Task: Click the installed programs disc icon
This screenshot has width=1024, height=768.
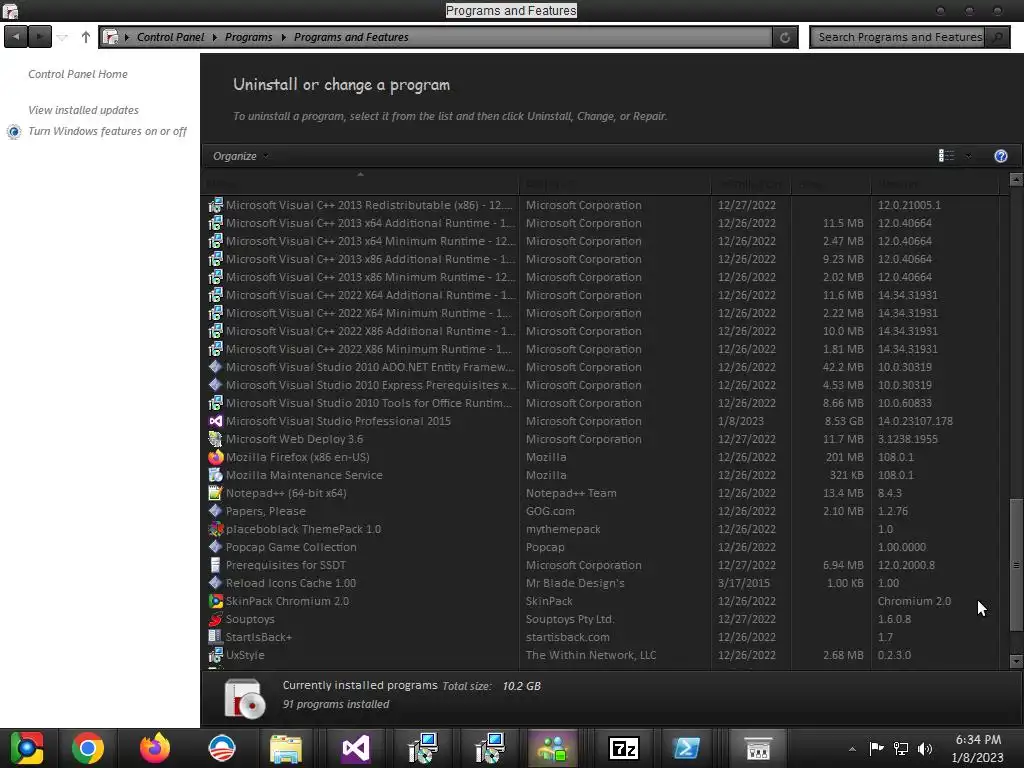Action: tap(245, 698)
